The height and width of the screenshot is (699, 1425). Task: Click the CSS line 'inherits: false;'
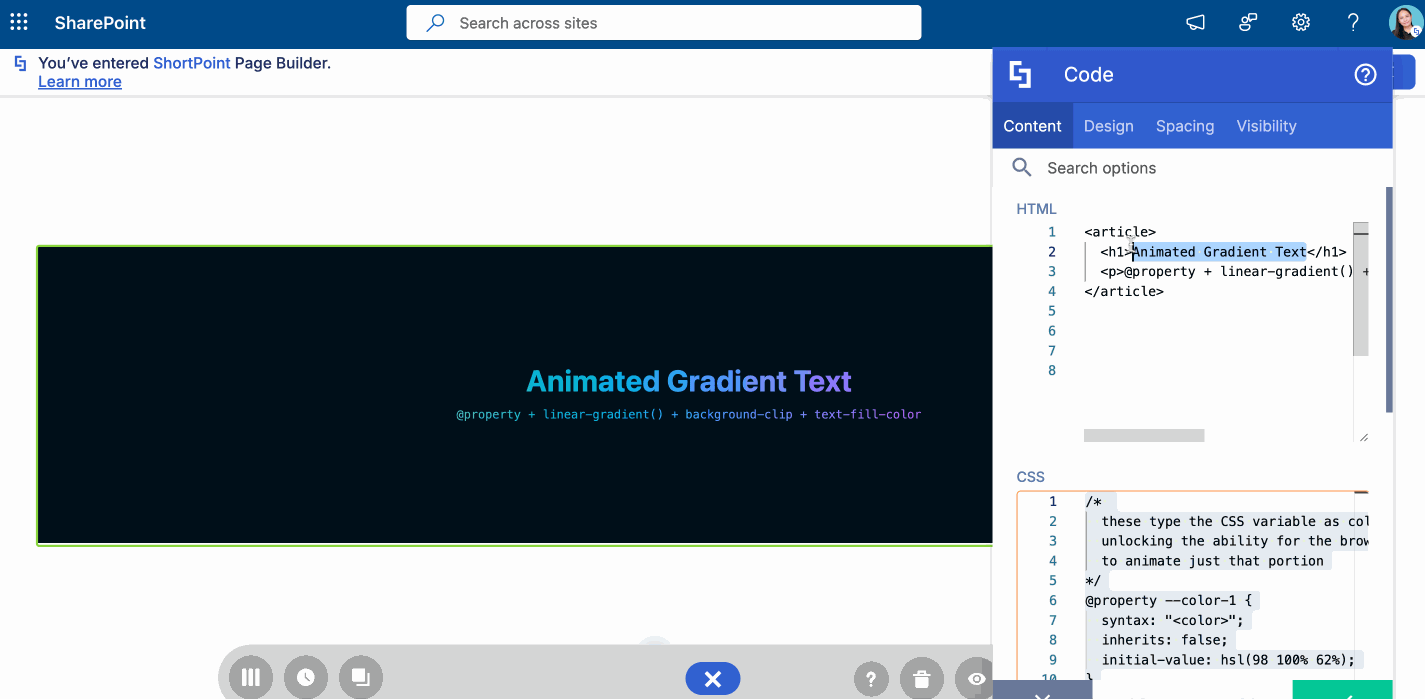1164,640
